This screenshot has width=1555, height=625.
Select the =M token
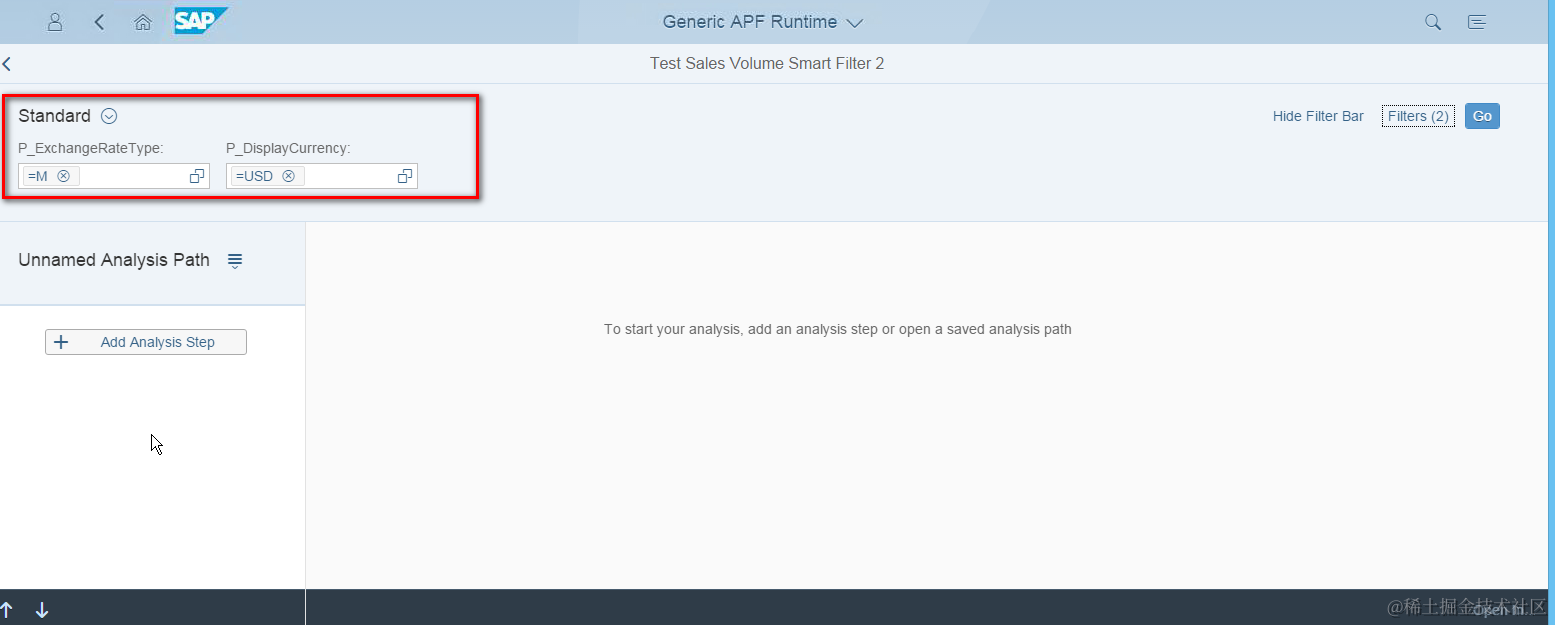(x=51, y=176)
